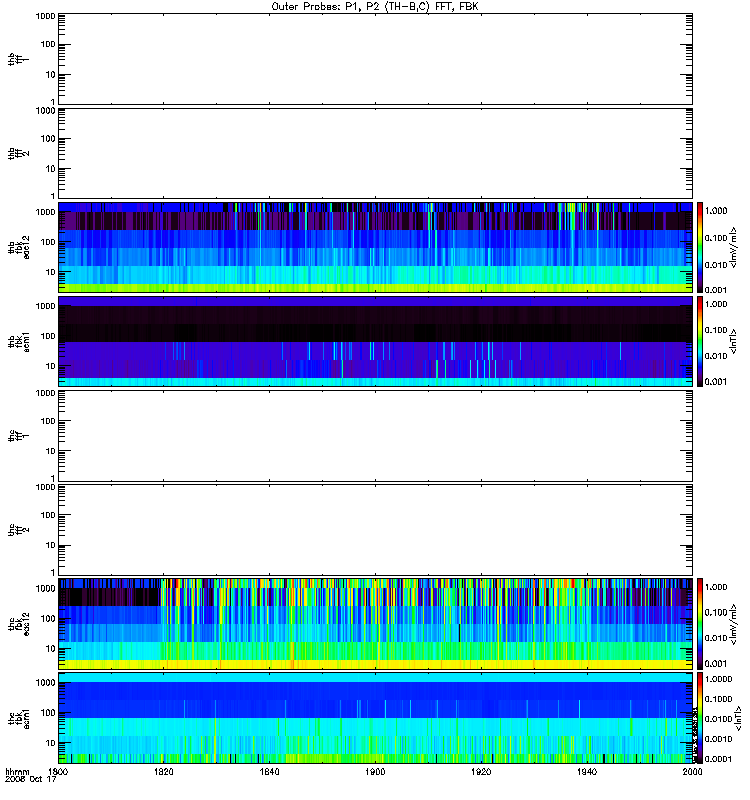This screenshot has height=800, width=750.
Task: Click the thc fbk scm1 spectrogram
Action: (376, 718)
